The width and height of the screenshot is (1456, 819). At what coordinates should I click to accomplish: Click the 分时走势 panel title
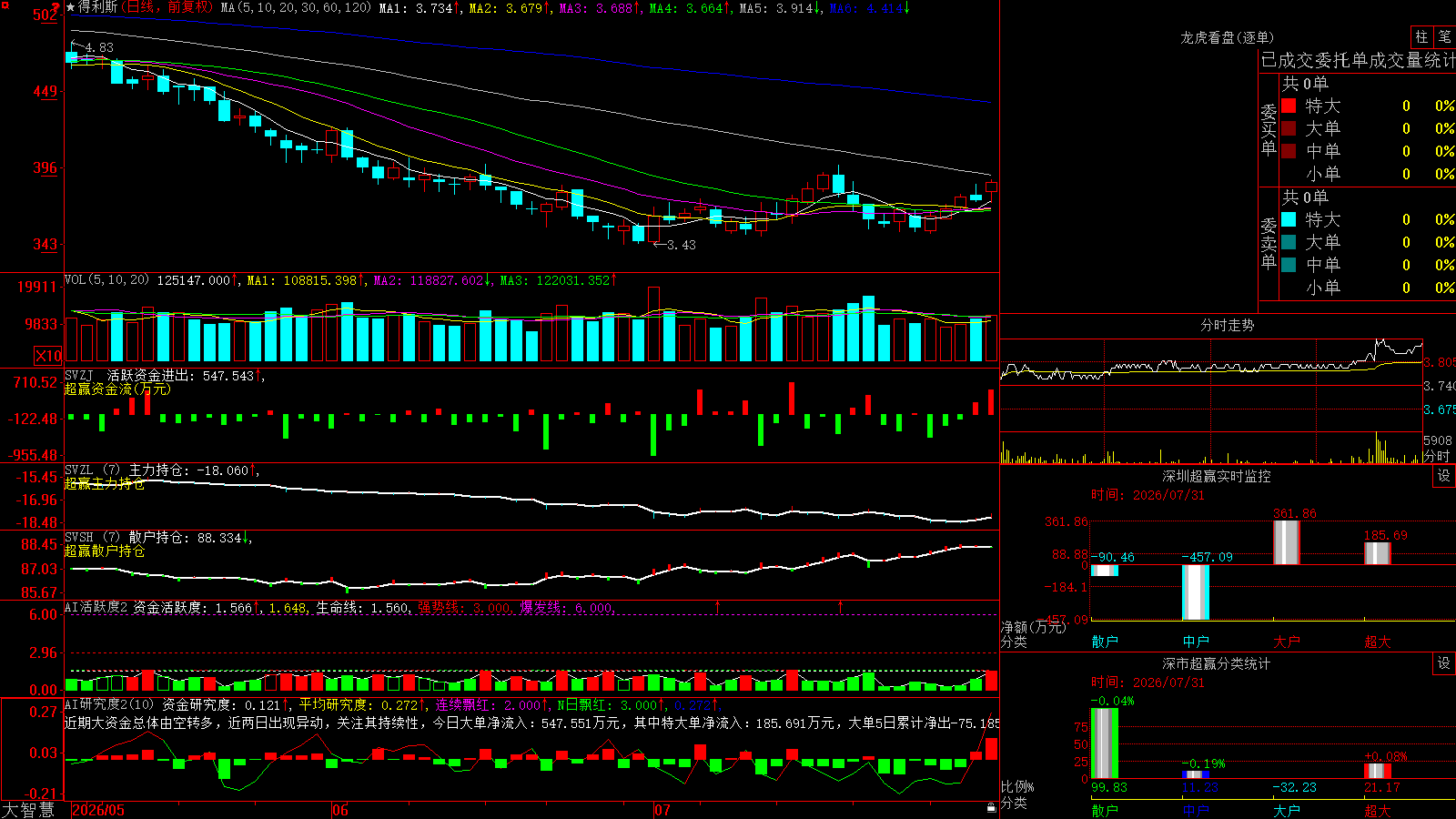tap(1227, 325)
